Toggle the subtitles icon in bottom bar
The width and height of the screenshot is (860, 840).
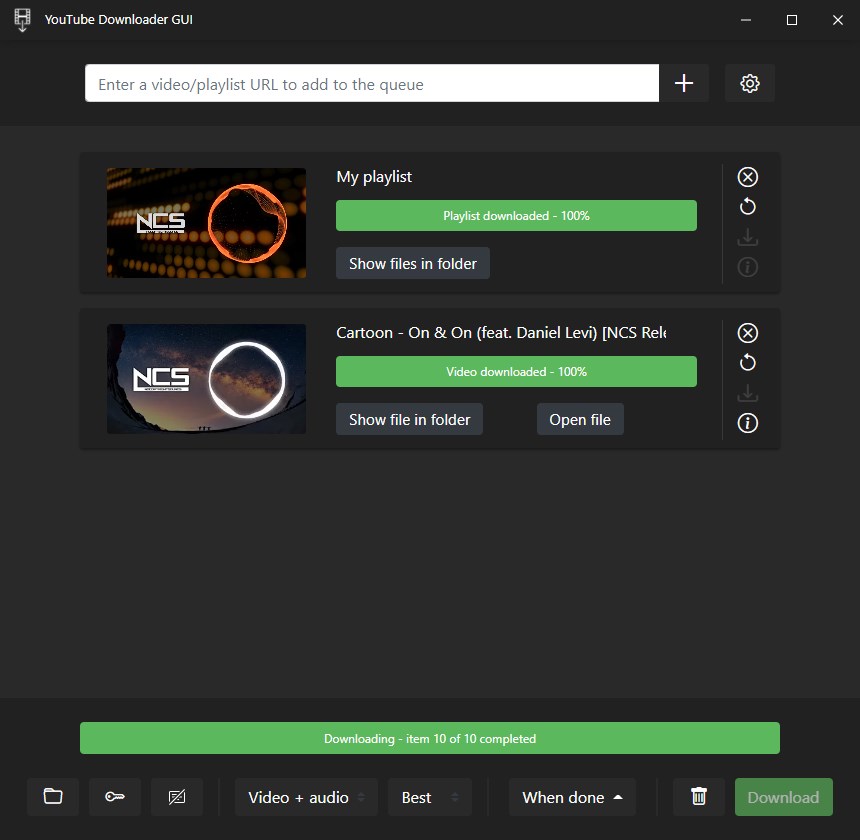[x=177, y=797]
